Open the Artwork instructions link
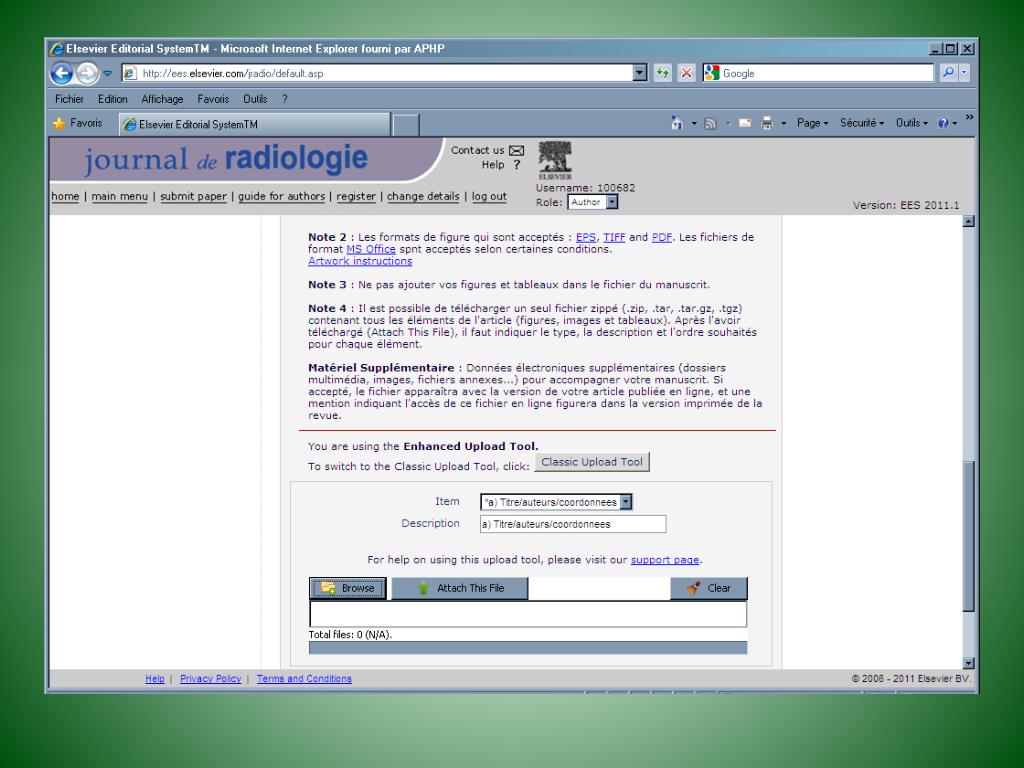 pyautogui.click(x=360, y=261)
